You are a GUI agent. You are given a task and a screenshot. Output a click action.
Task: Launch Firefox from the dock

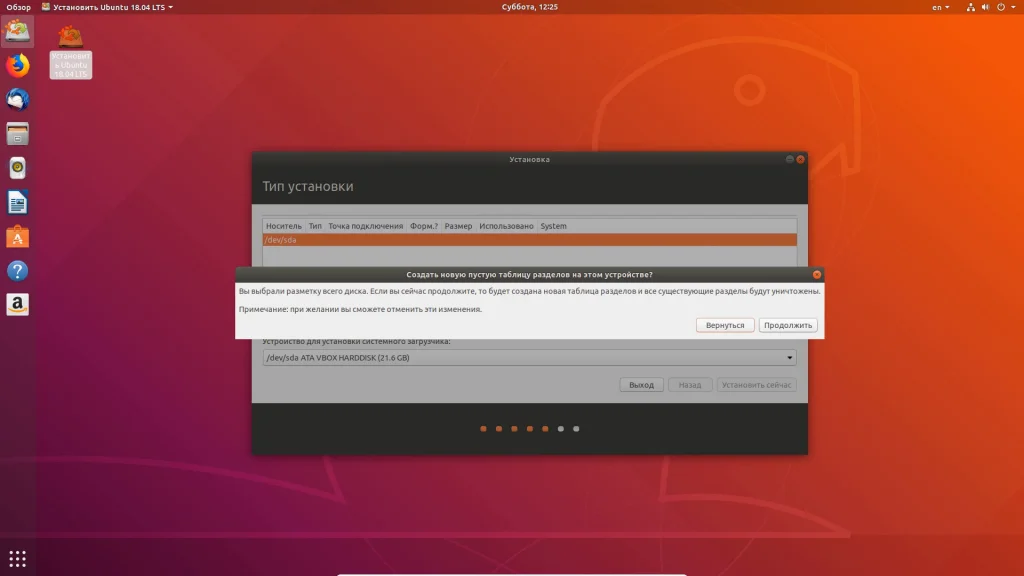coord(18,65)
